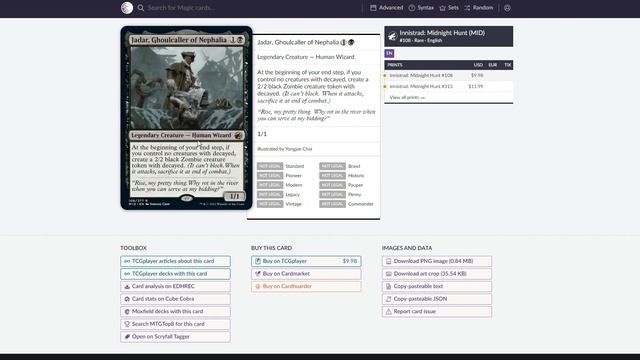This screenshot has width=640, height=360.
Task: Click the Copy-pasteable text document icon
Action: coord(389,287)
